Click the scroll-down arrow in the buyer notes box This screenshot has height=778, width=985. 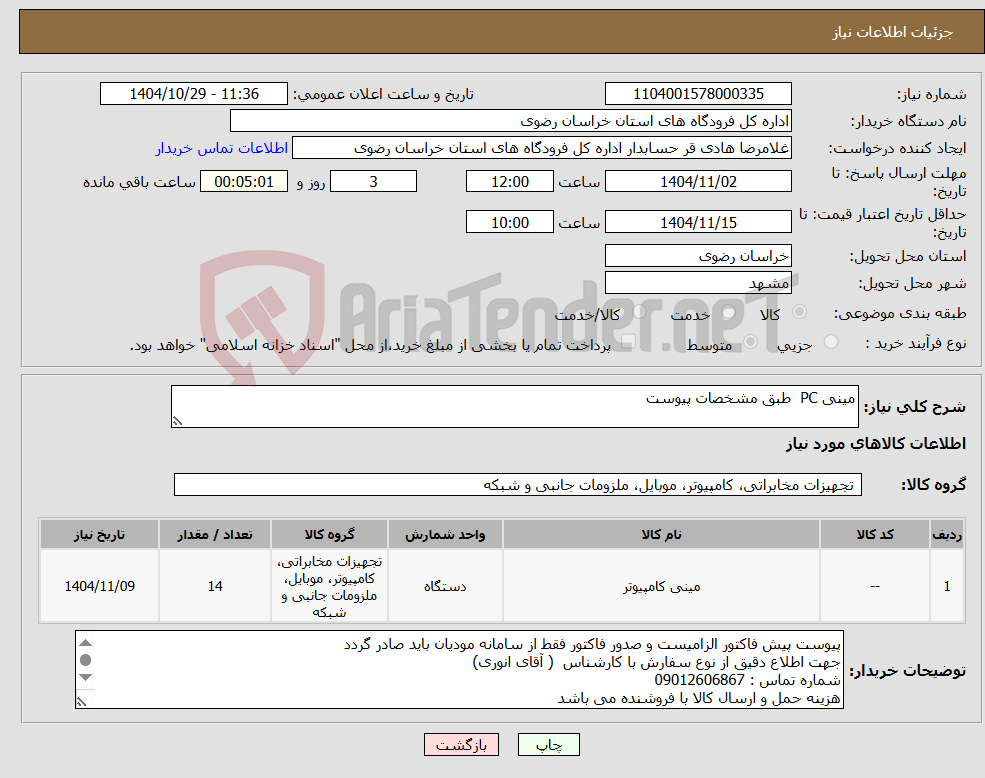pos(86,677)
